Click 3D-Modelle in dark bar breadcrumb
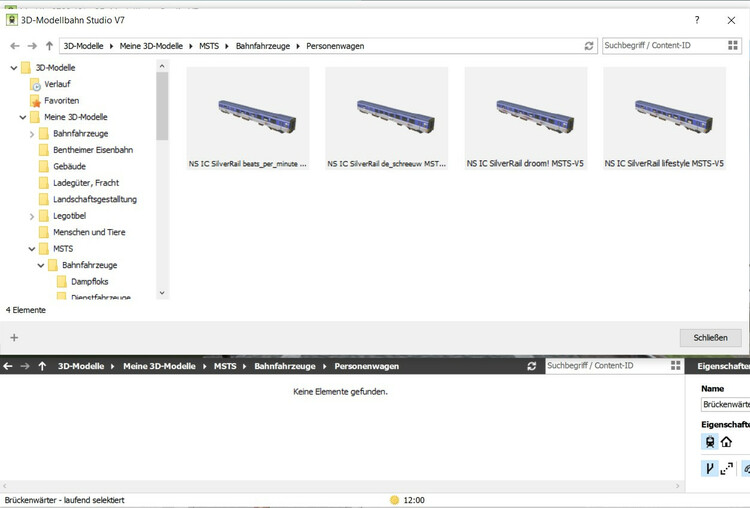The height and width of the screenshot is (508, 750). tap(81, 366)
